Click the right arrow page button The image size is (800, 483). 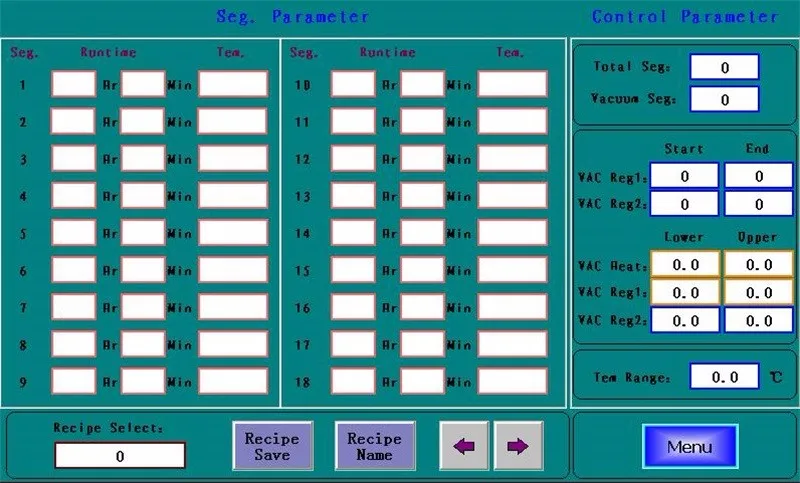(517, 446)
